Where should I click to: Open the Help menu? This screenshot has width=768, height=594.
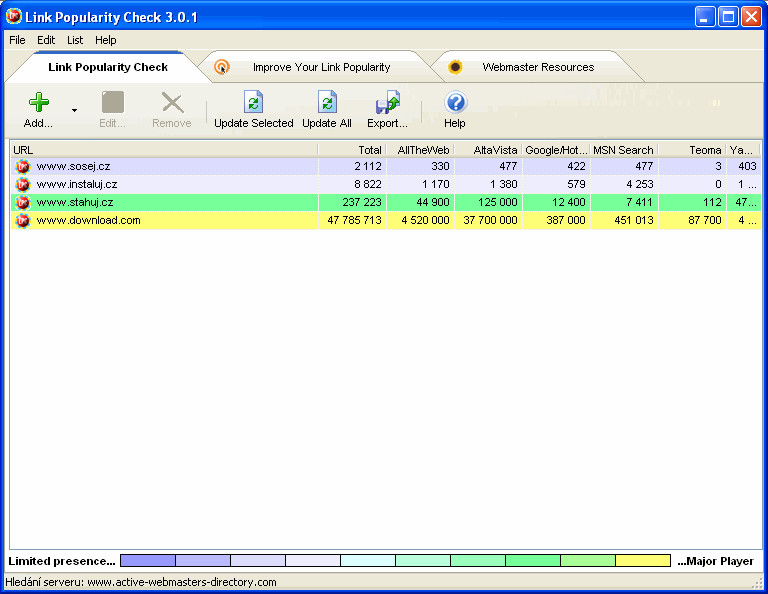coord(106,40)
